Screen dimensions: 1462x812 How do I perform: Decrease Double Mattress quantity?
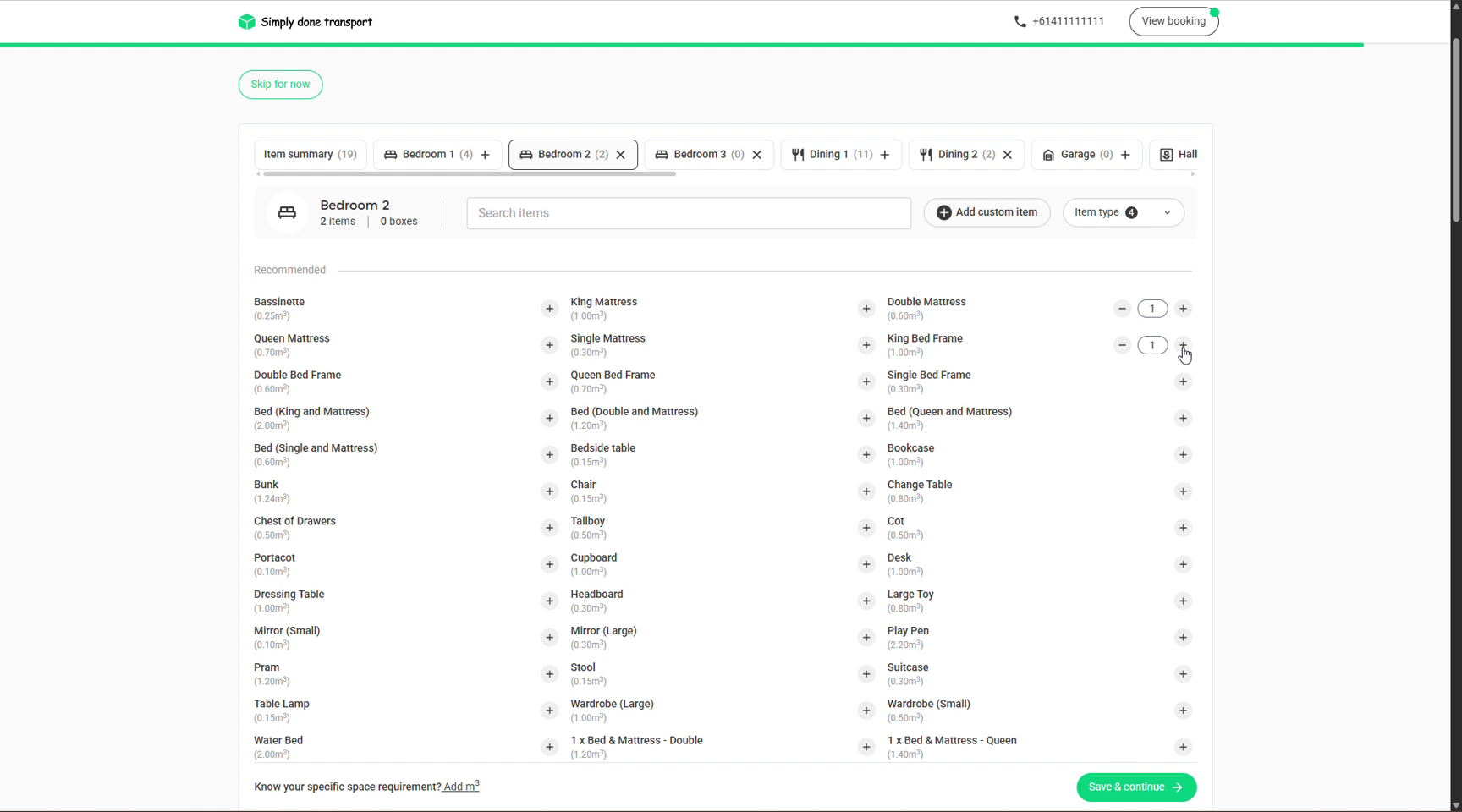click(1122, 309)
